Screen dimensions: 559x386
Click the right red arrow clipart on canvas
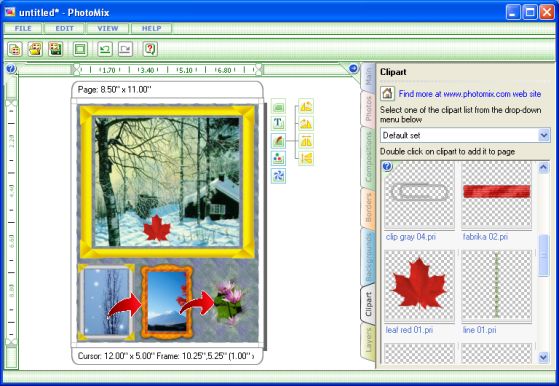point(197,303)
